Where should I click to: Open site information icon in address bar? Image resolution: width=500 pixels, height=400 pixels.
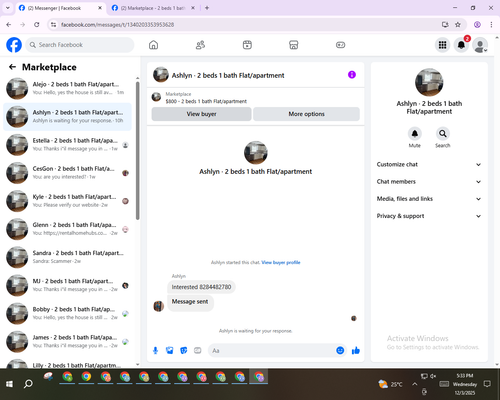click(53, 25)
